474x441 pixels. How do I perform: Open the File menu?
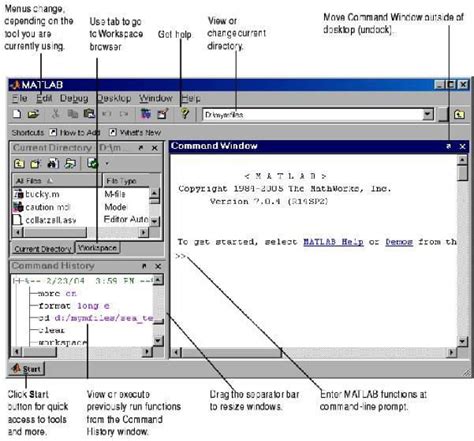pos(20,98)
